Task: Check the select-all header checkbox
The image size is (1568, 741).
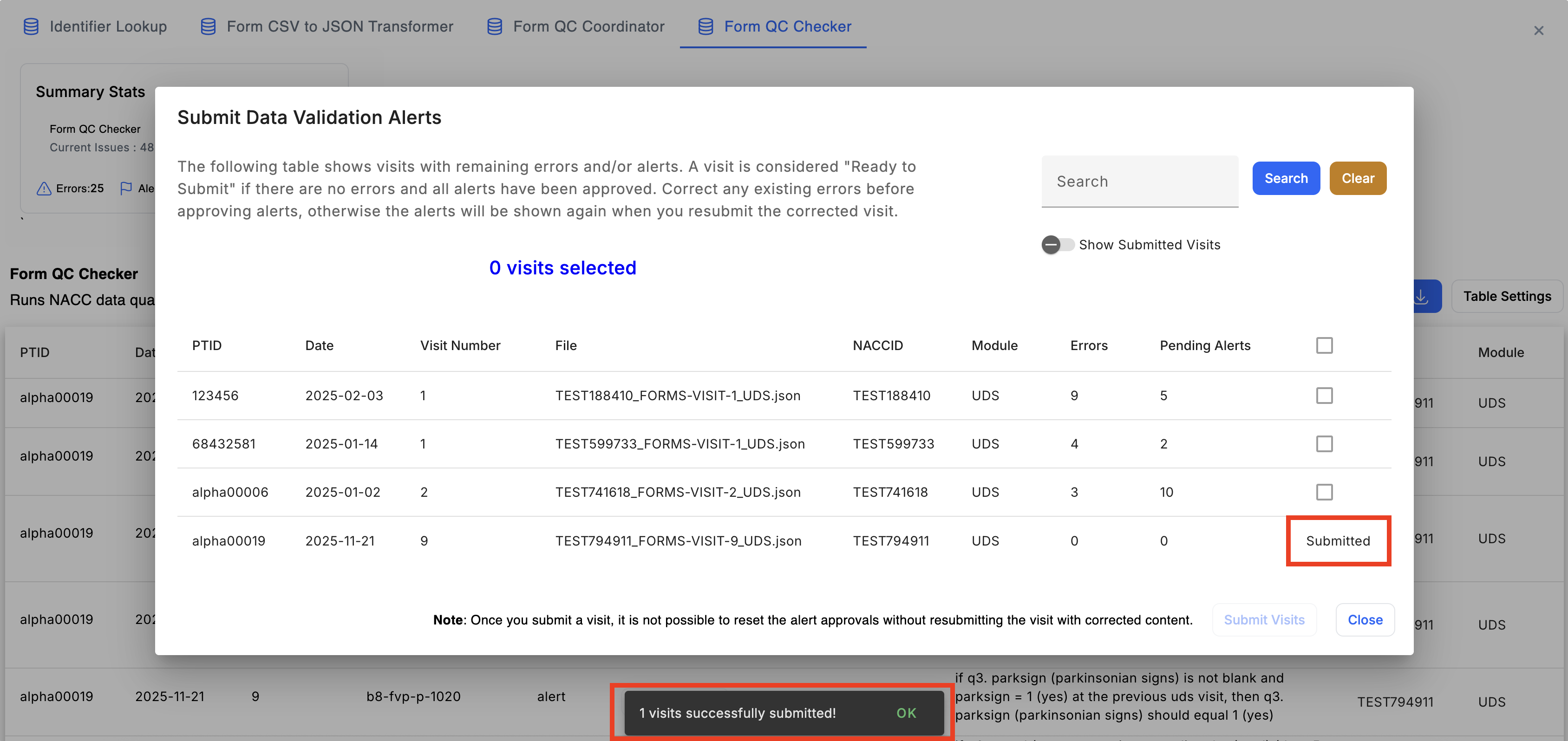Action: click(1324, 345)
